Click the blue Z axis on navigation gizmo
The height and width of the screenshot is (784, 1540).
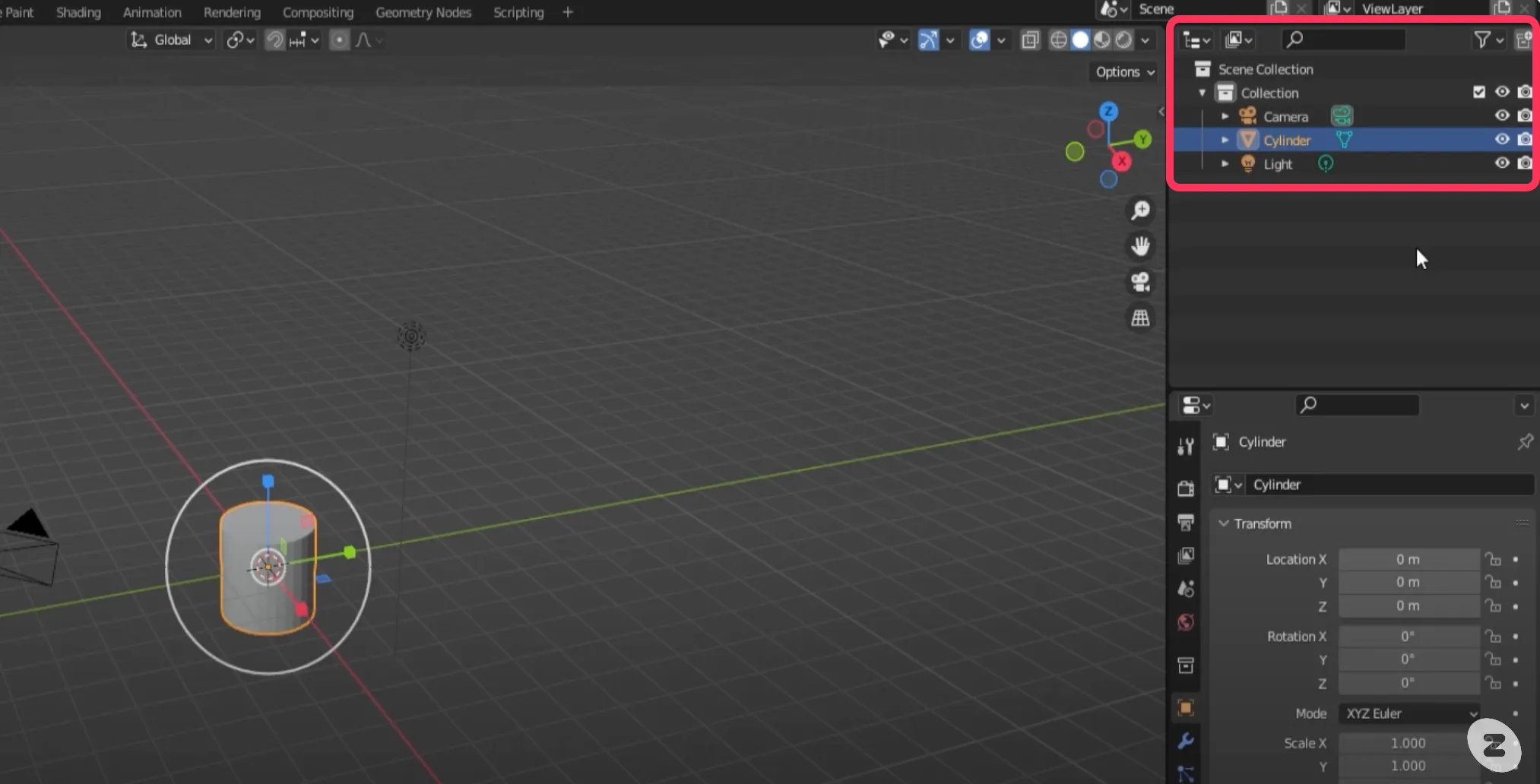(x=1108, y=111)
